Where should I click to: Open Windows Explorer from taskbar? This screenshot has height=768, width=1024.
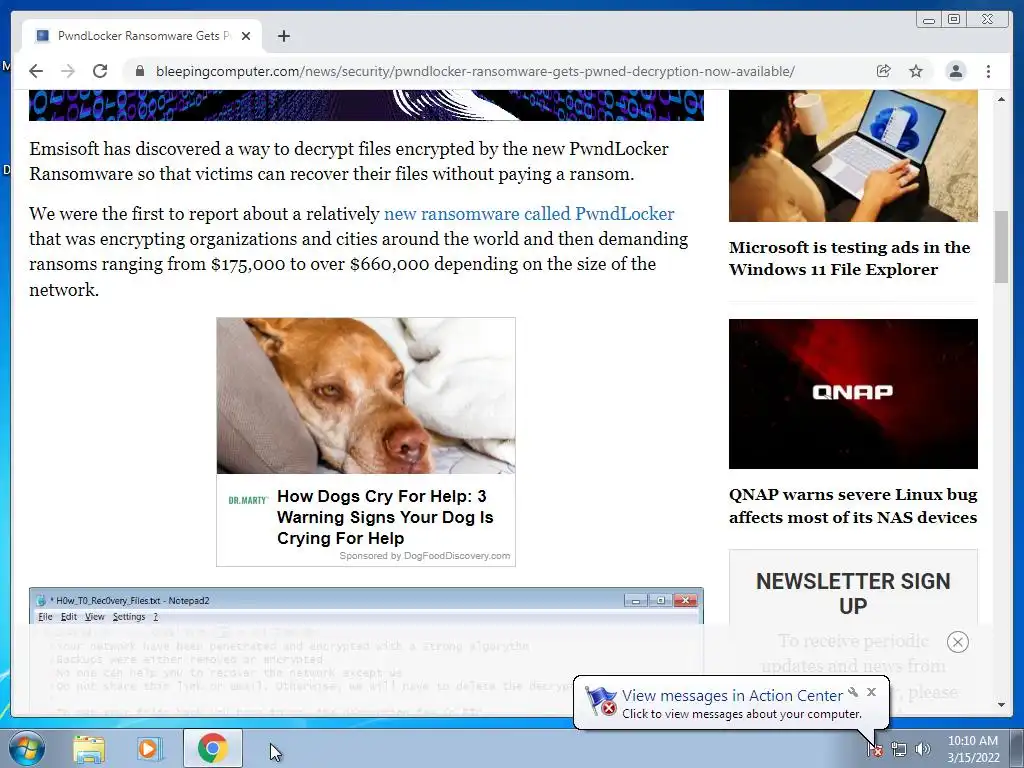[x=89, y=748]
